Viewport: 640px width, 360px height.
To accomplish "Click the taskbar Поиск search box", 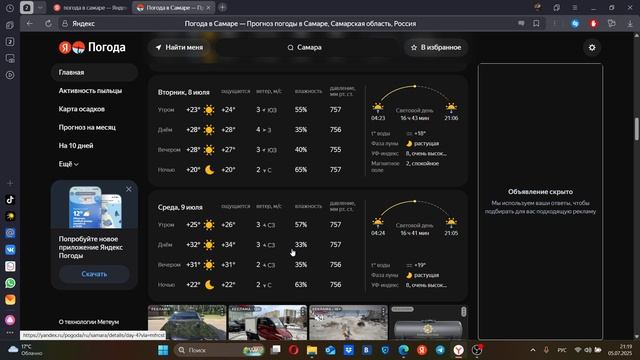I will point(219,350).
